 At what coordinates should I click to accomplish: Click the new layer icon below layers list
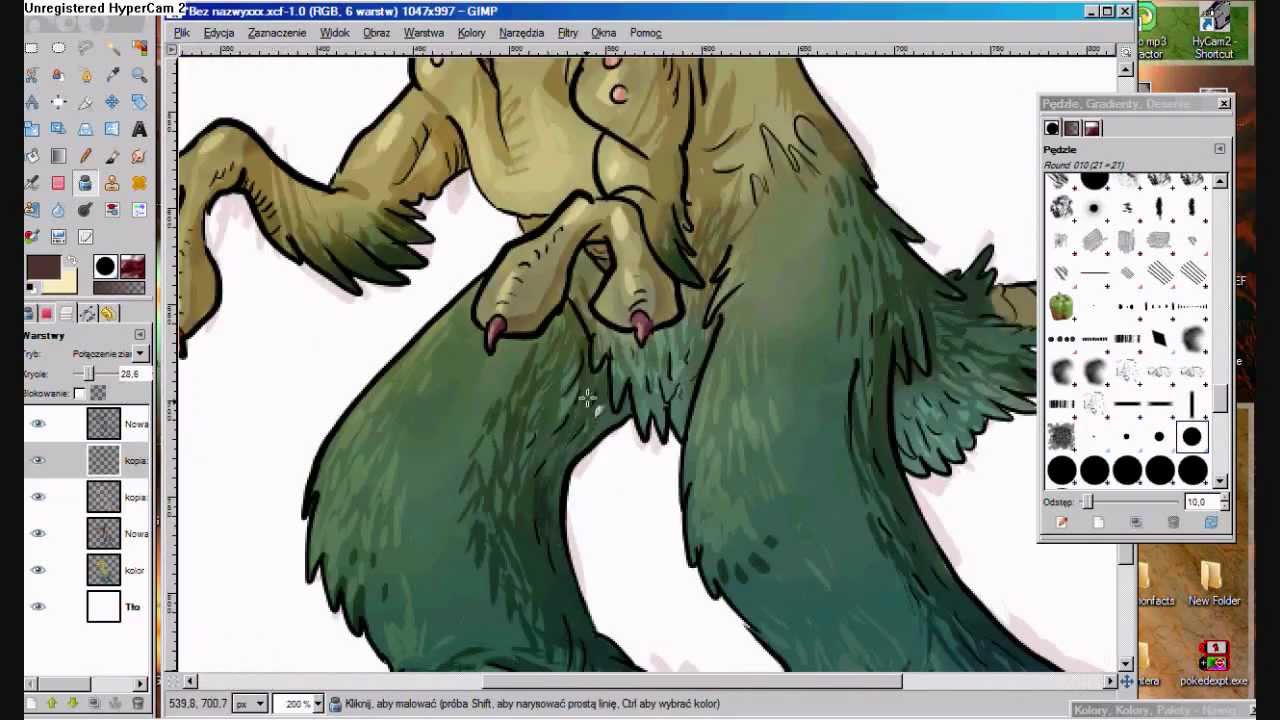[30, 703]
